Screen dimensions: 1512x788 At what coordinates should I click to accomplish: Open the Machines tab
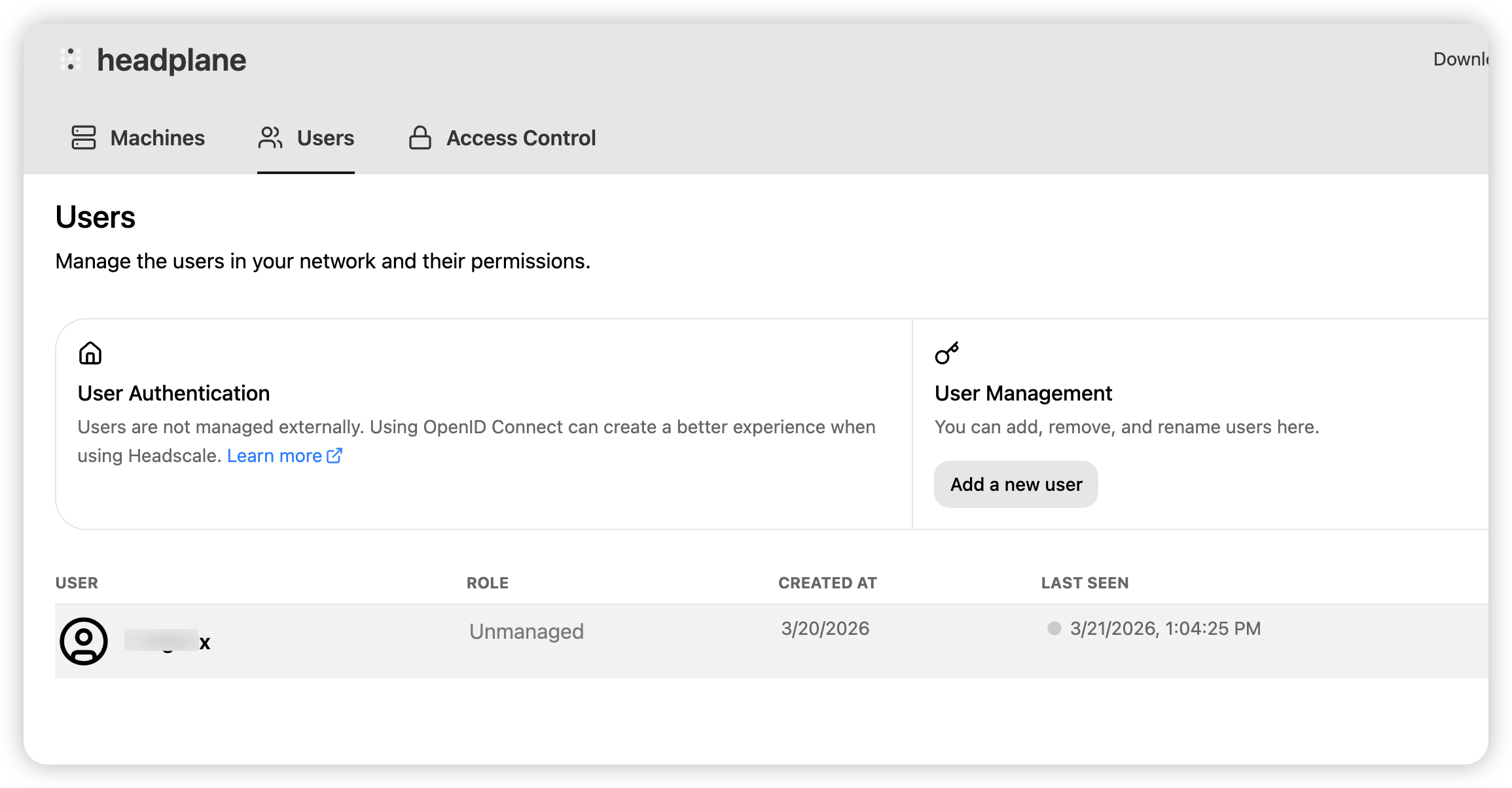(x=157, y=138)
